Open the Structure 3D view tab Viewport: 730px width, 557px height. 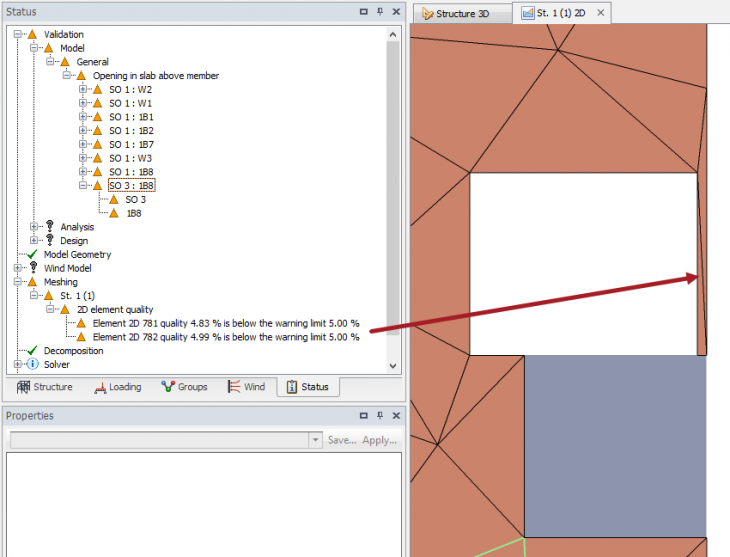[x=462, y=14]
